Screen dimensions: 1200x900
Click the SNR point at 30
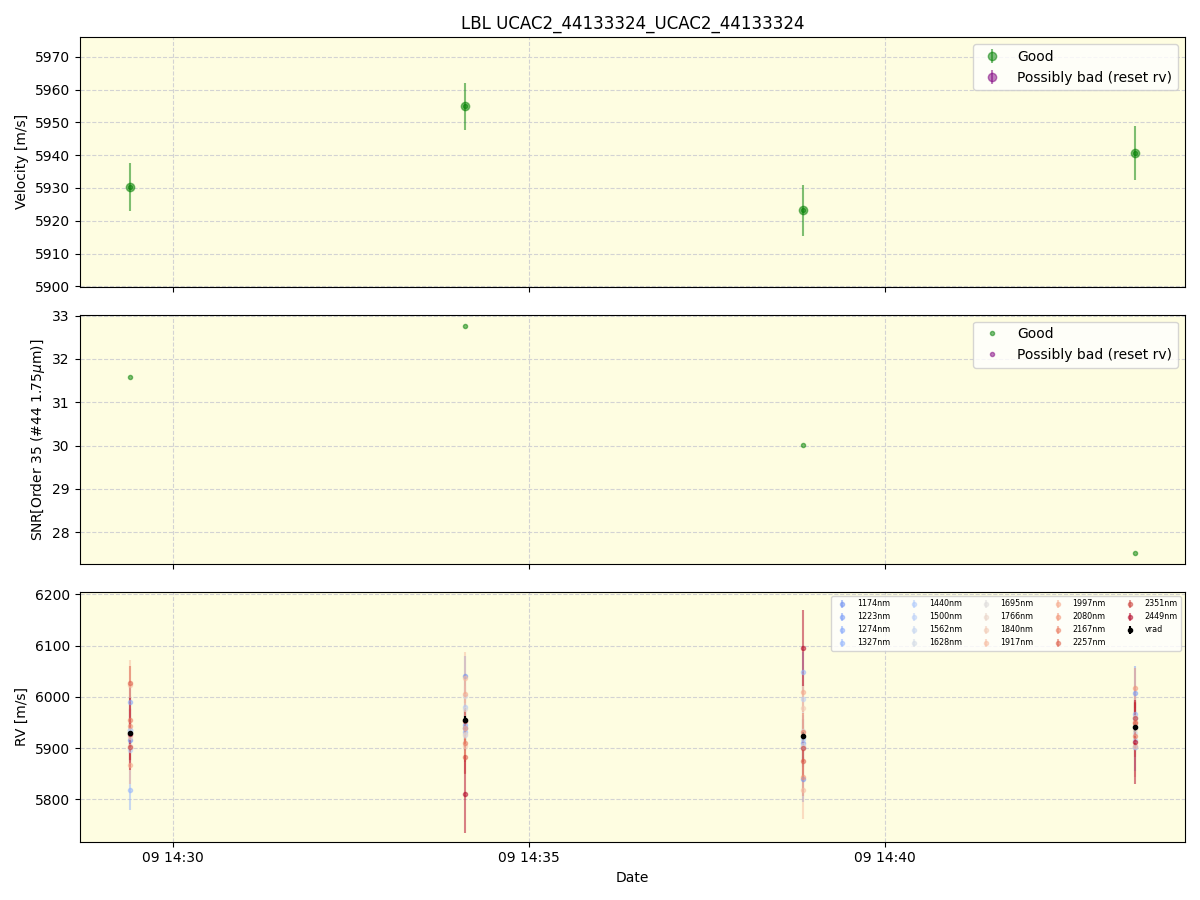click(803, 445)
